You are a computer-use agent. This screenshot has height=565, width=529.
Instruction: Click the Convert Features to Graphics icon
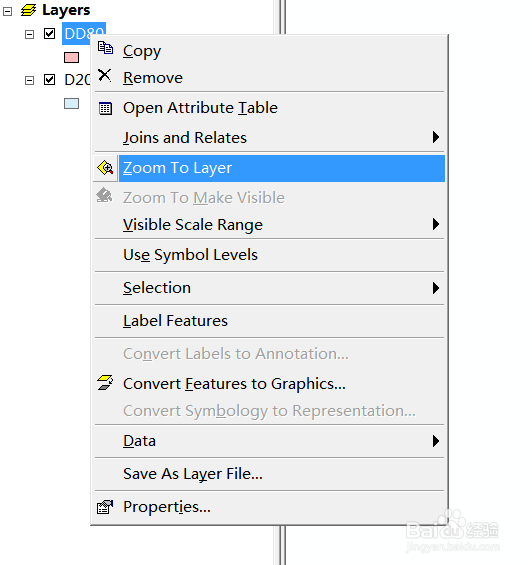[105, 382]
